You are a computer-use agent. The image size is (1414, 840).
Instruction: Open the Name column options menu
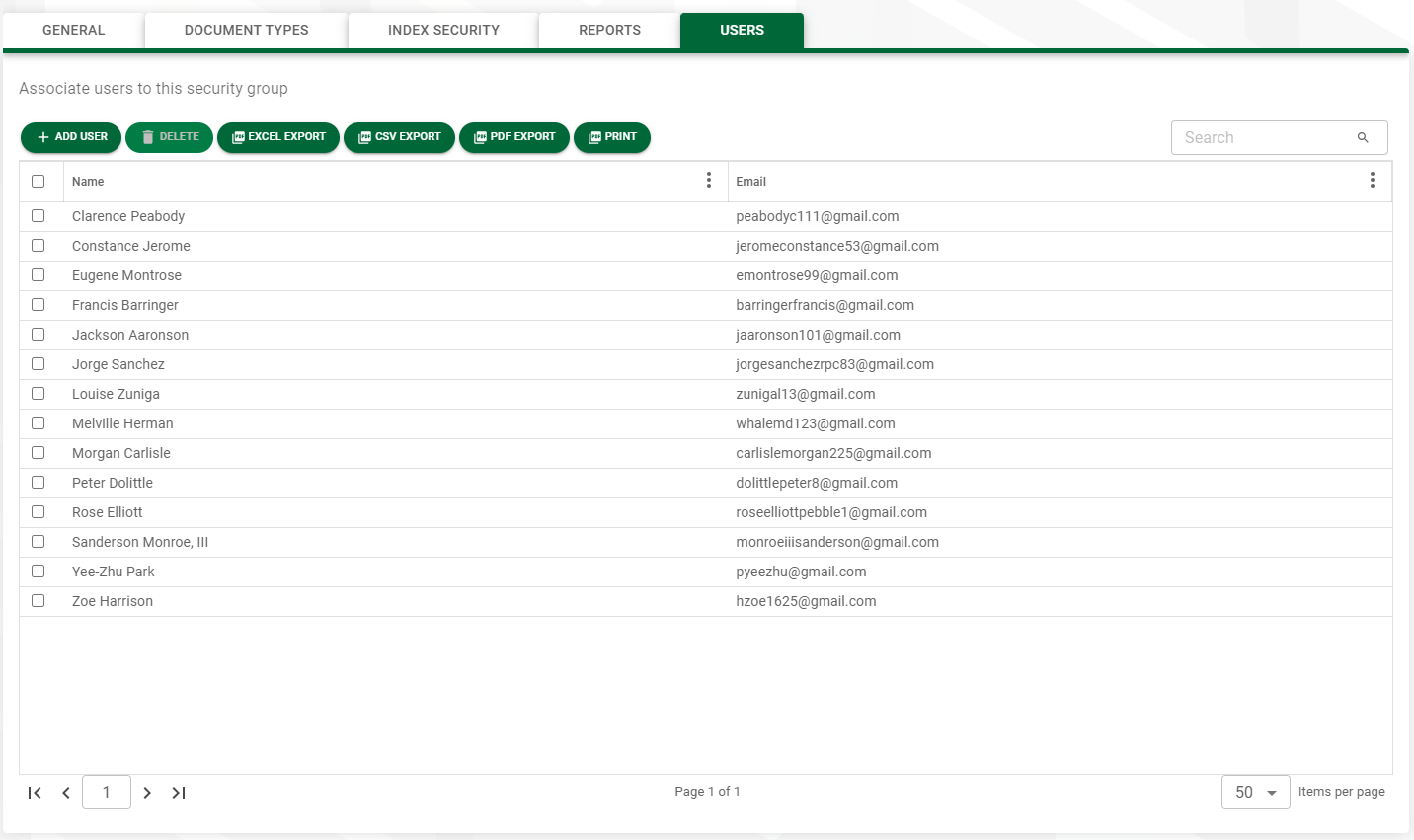click(x=708, y=180)
